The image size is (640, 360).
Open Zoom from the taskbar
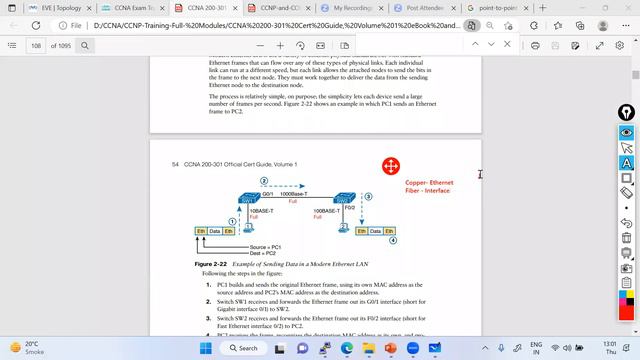click(413, 348)
